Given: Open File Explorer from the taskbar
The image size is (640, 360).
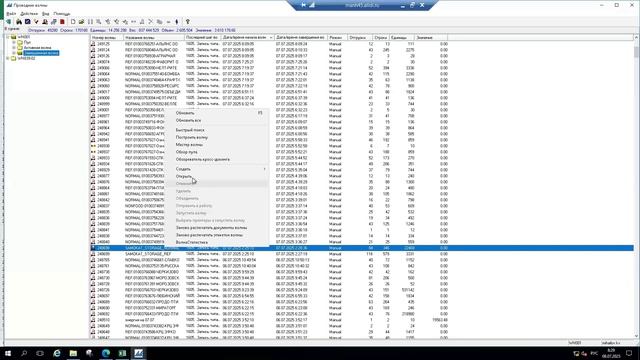Looking at the screenshot, I should 73,353.
